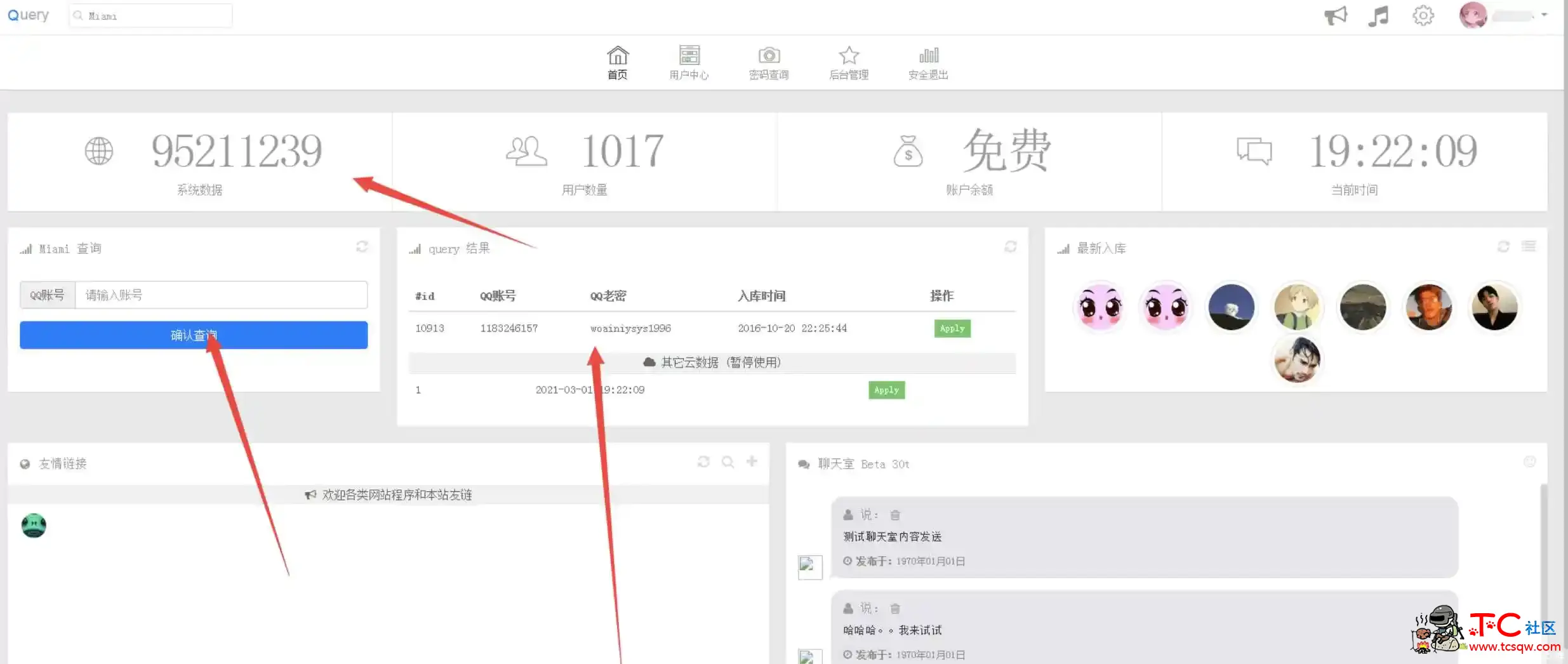Open the dark landscape avatar
The height and width of the screenshot is (664, 1568).
coord(1363,307)
